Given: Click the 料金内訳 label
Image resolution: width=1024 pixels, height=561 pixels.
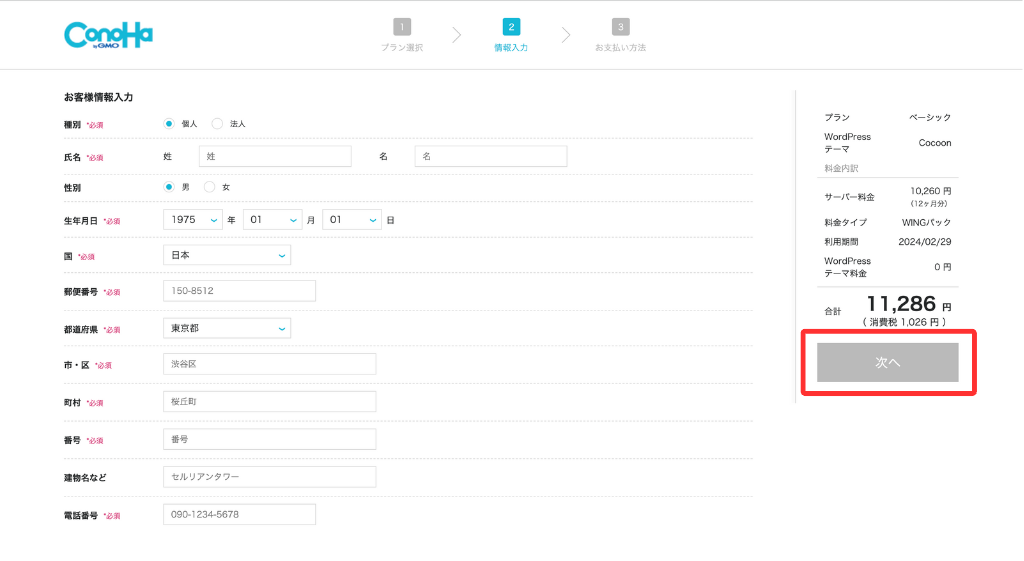Looking at the screenshot, I should pyautogui.click(x=841, y=168).
